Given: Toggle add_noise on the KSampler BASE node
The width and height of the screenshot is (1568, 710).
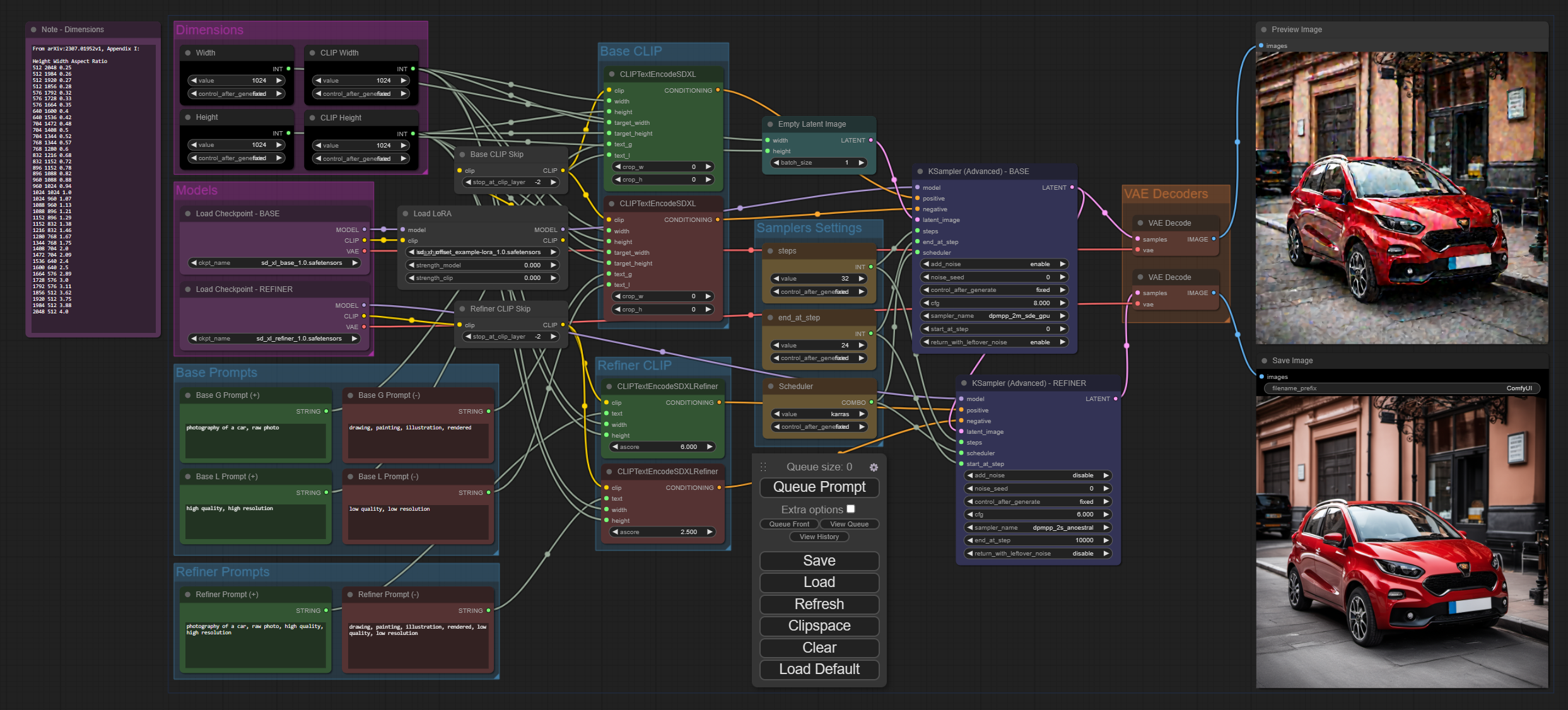Looking at the screenshot, I should [994, 264].
